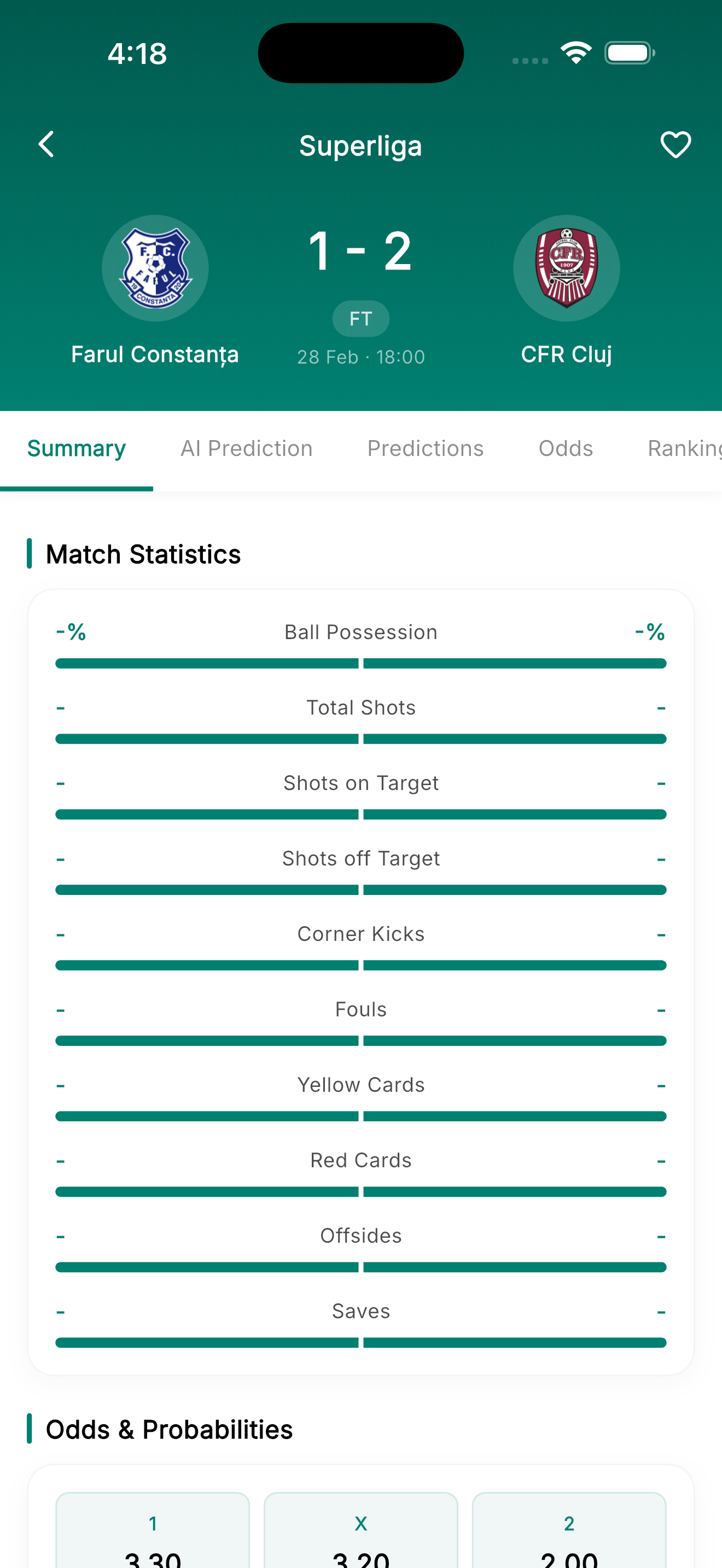Open the Summary tab
The image size is (722, 1568).
(x=77, y=449)
